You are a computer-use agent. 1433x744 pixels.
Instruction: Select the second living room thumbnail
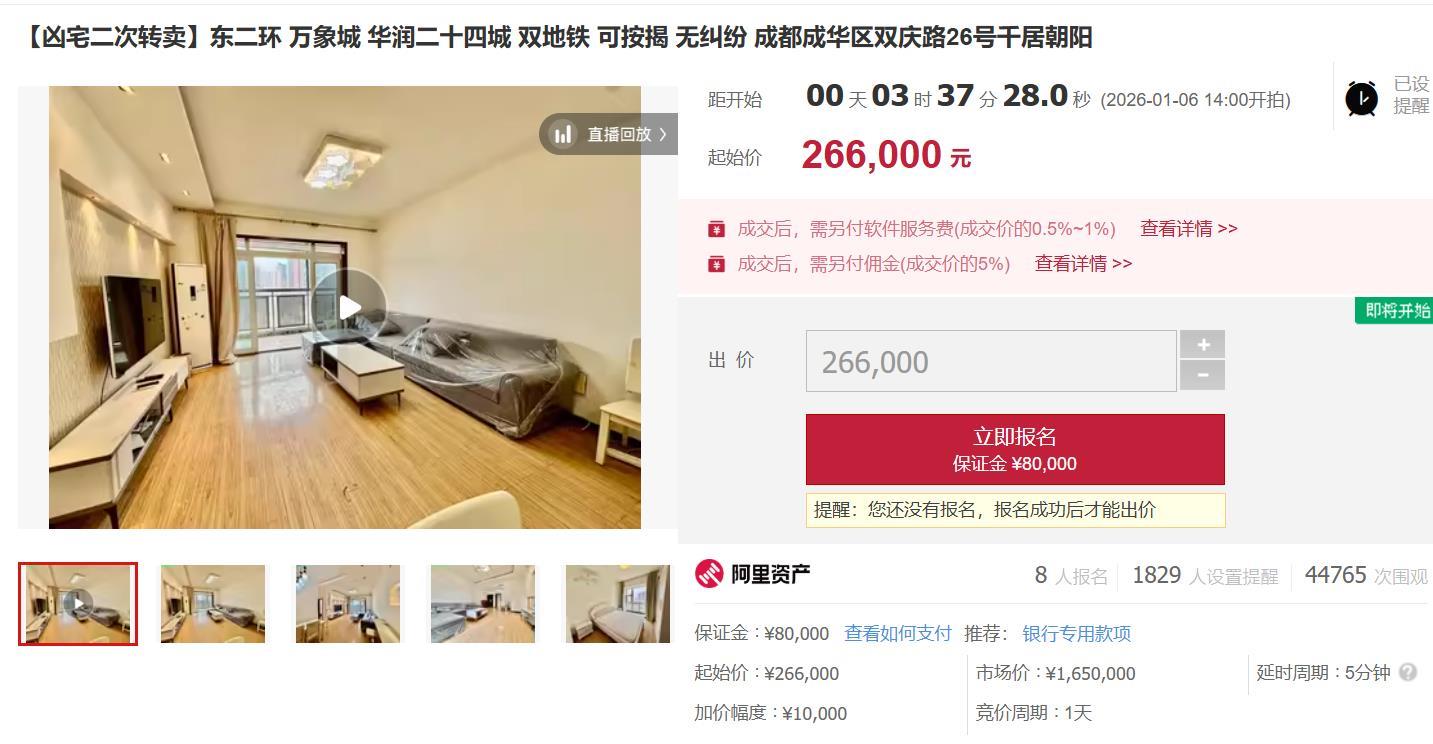pyautogui.click(x=213, y=604)
